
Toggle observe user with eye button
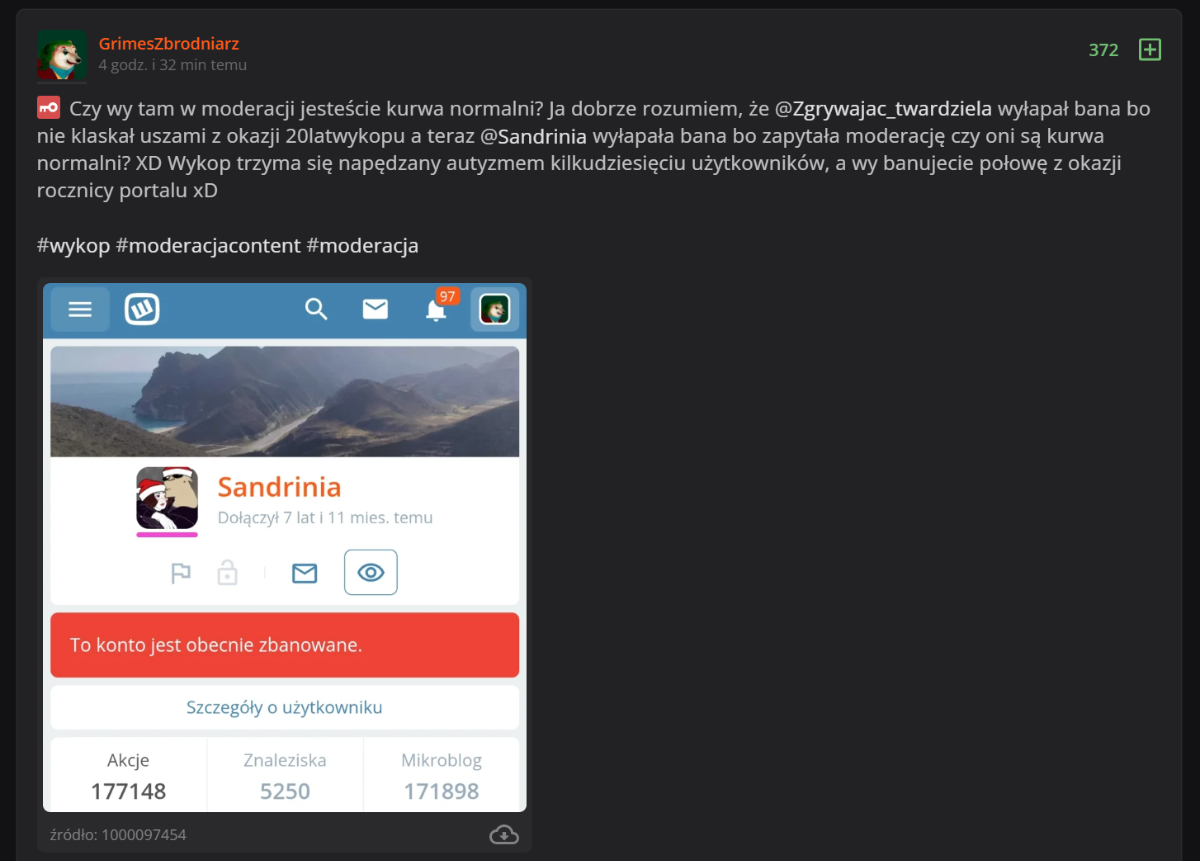pos(371,572)
